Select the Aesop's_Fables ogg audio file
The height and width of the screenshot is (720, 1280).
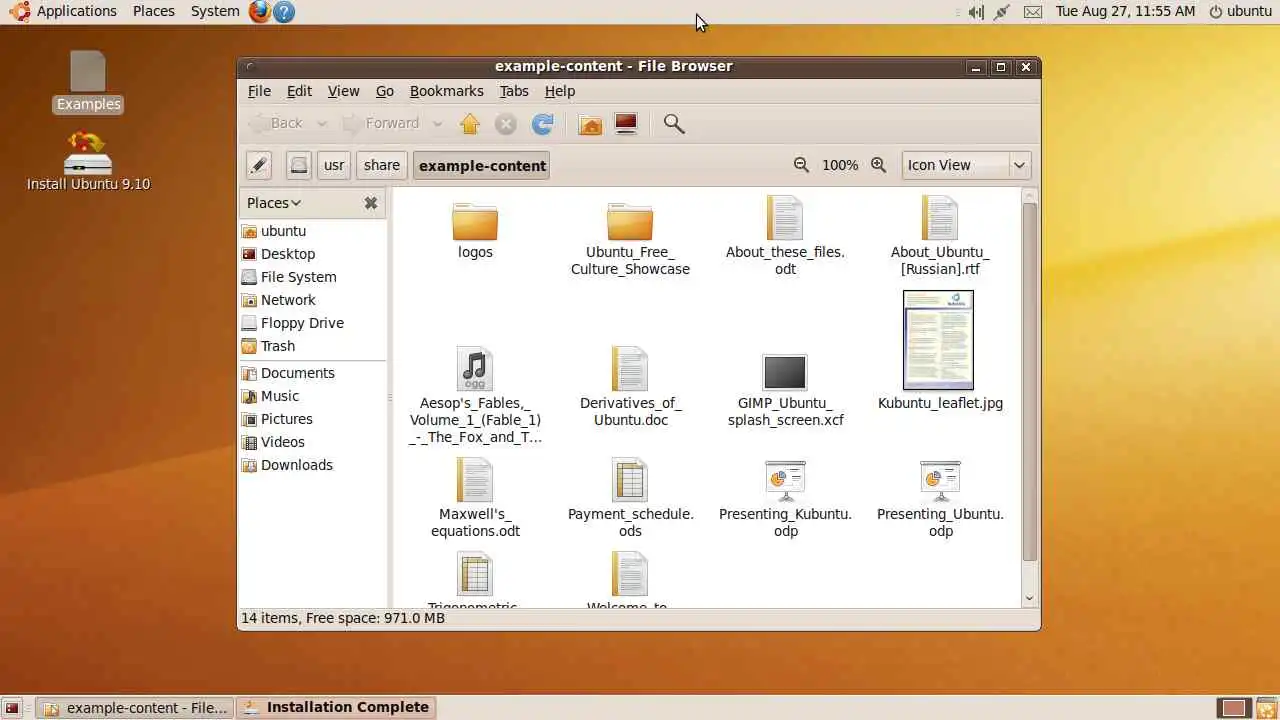tap(475, 369)
